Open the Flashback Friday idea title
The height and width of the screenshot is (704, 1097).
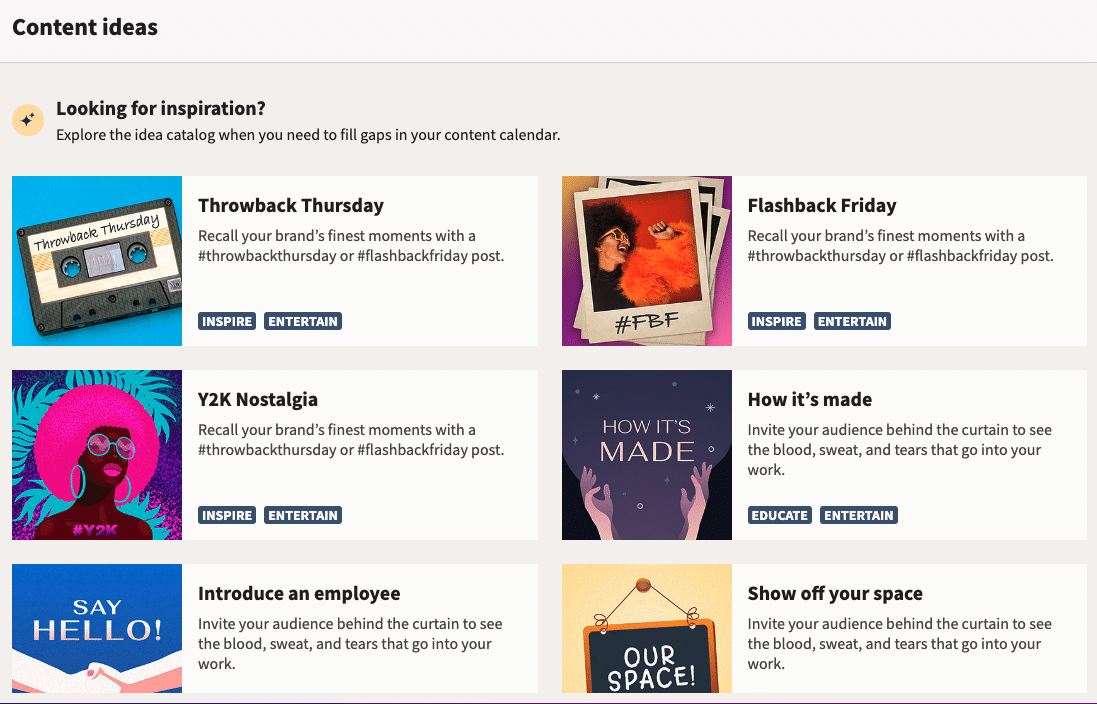point(822,206)
